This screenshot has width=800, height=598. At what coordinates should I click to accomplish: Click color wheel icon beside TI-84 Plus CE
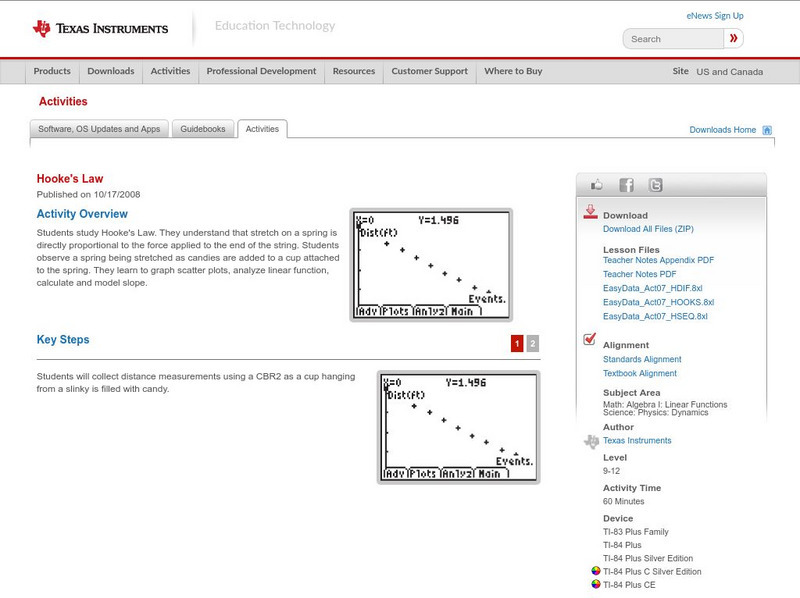595,584
